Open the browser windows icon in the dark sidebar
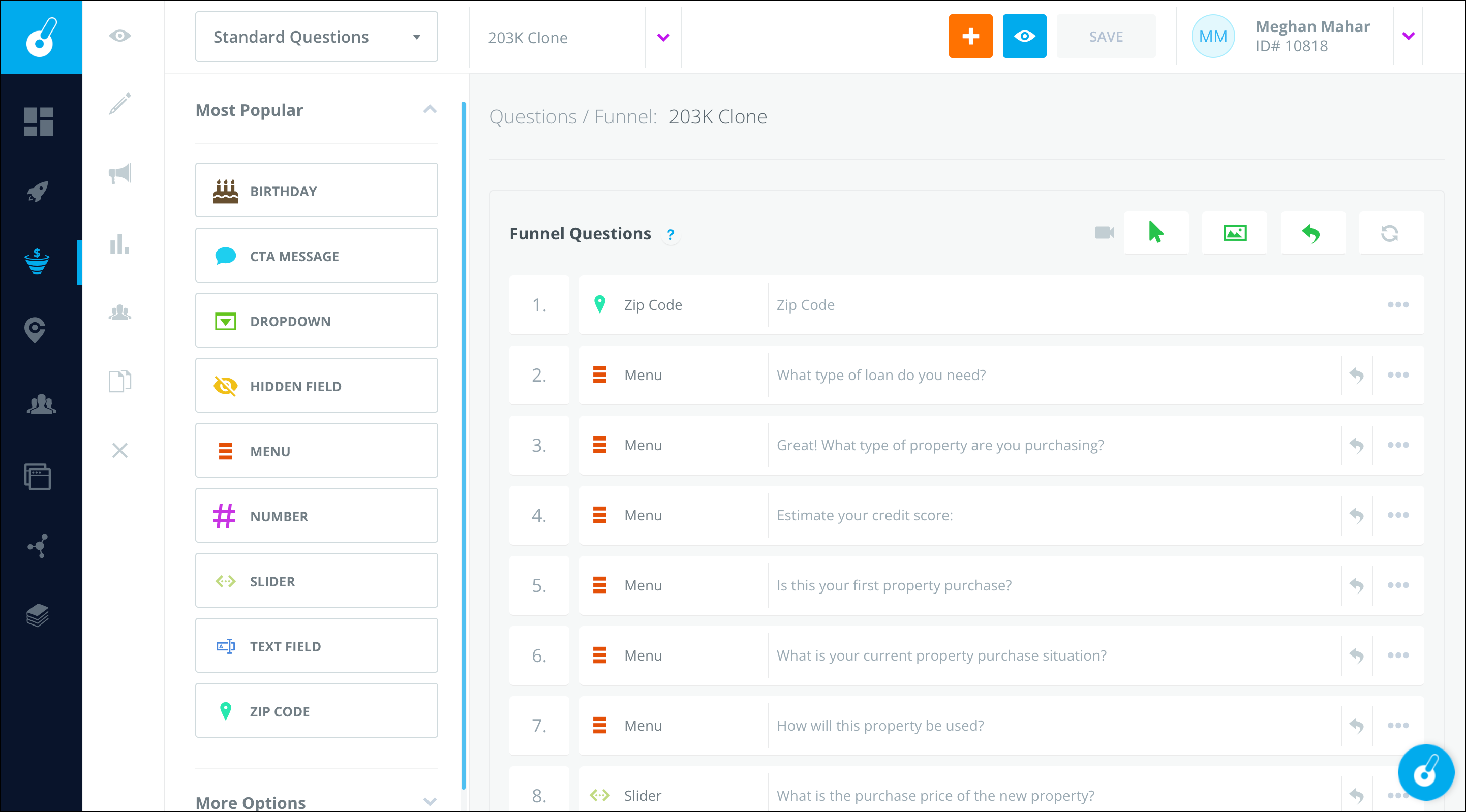Image resolution: width=1466 pixels, height=812 pixels. (x=38, y=476)
